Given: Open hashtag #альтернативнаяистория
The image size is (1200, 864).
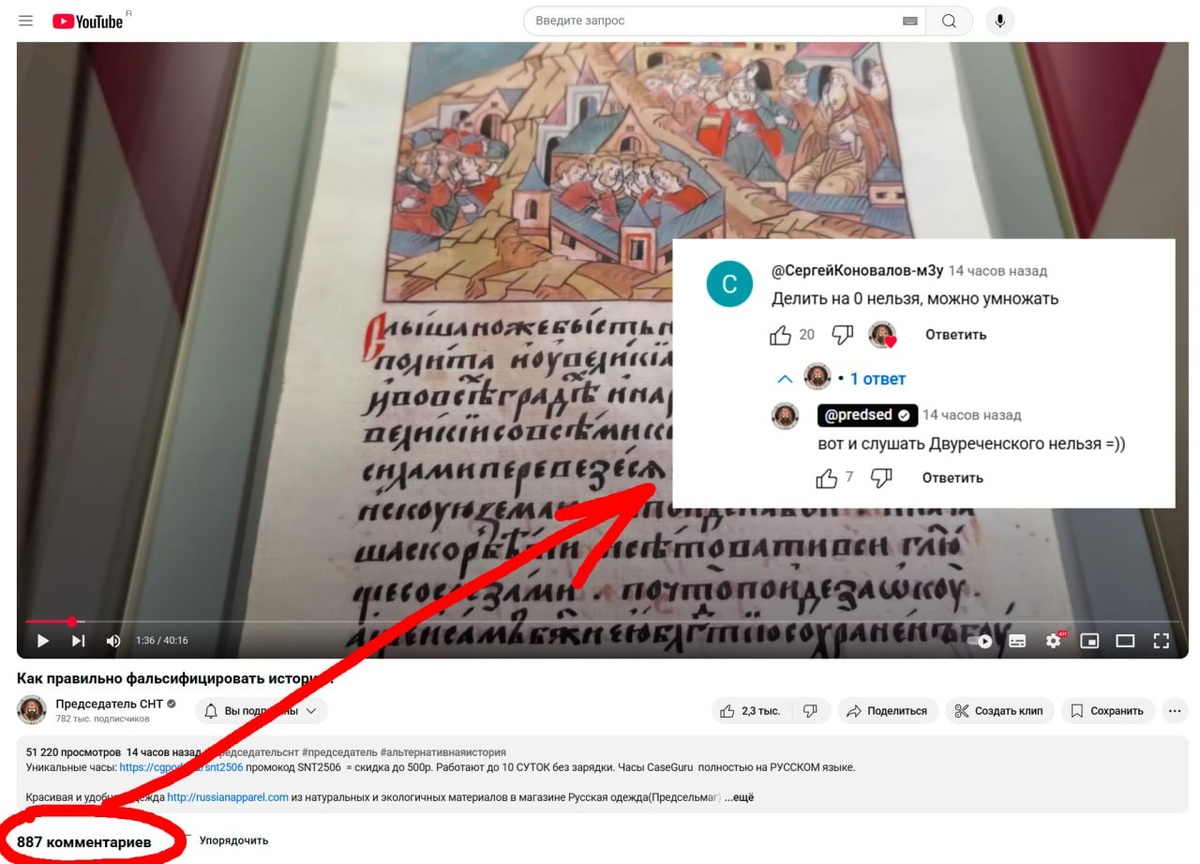Looking at the screenshot, I should point(444,752).
